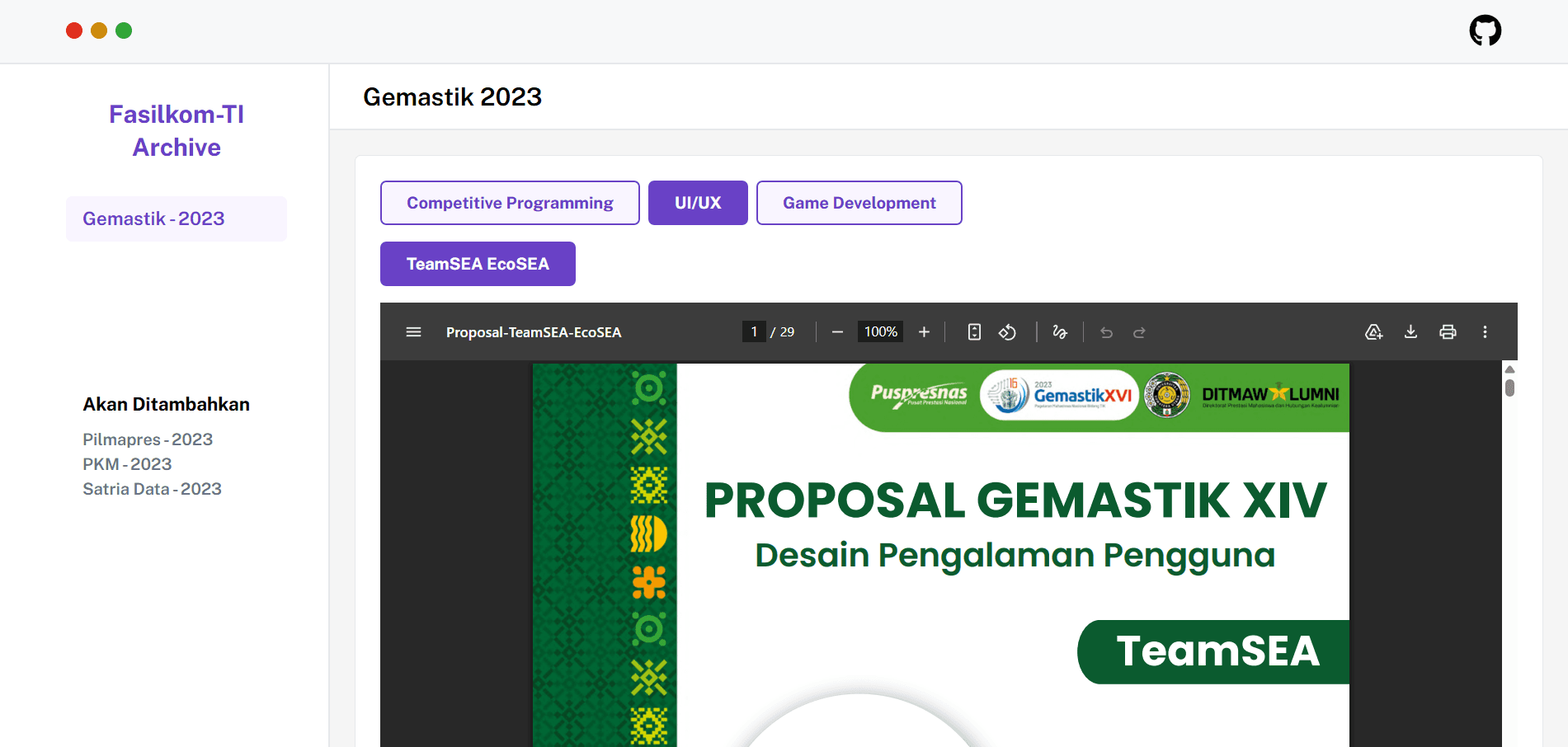Click the Pilmapres - 2023 entry

[148, 439]
